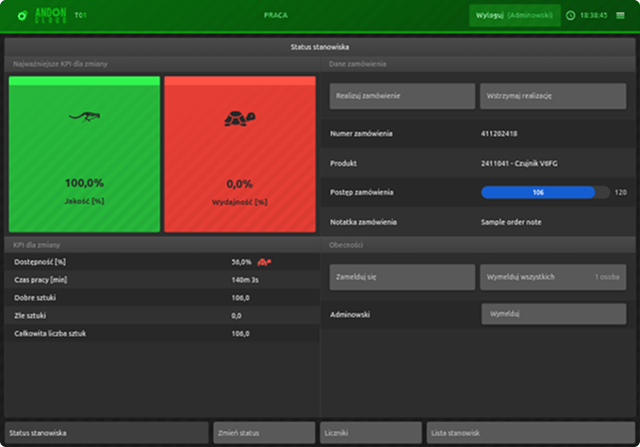The height and width of the screenshot is (447, 640).
Task: Click the Realizuj zamówienie button
Action: 402,96
